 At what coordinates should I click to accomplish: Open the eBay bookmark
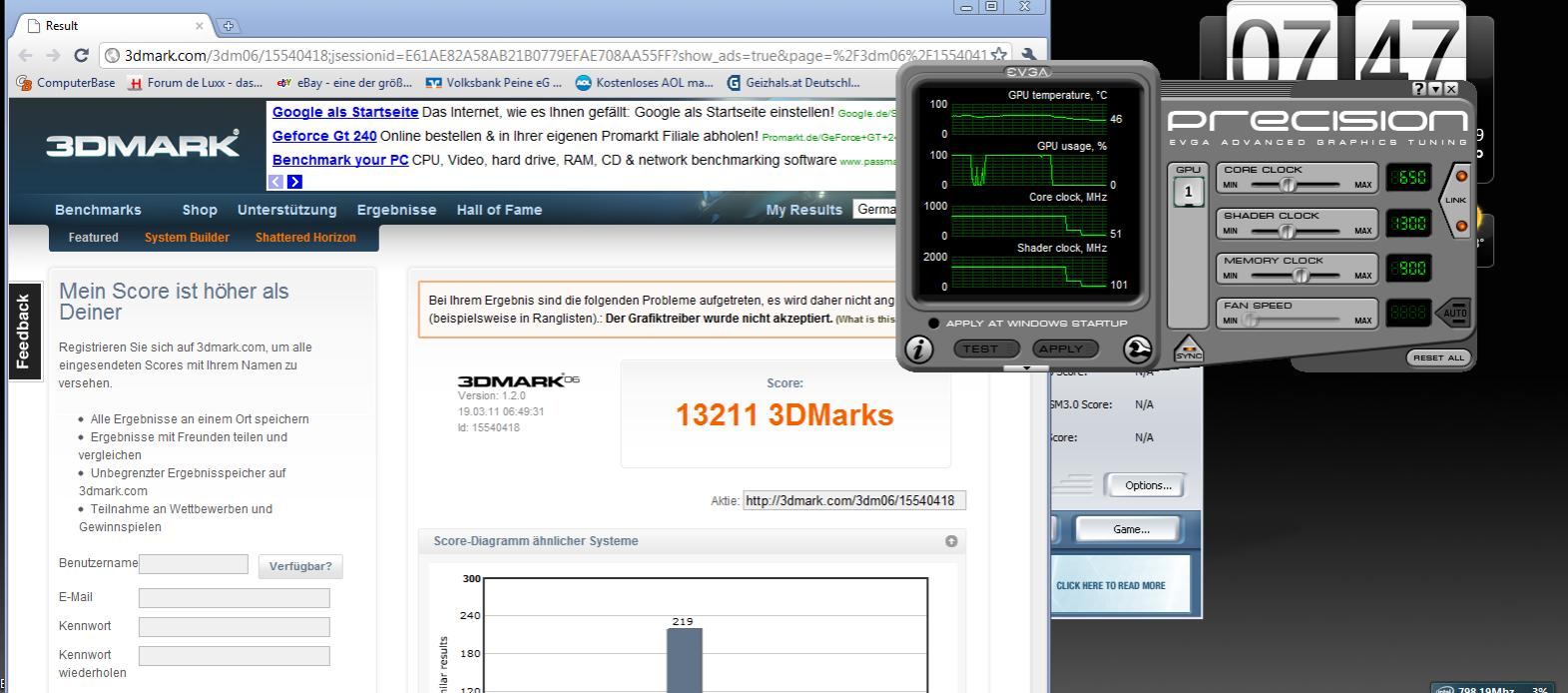click(x=344, y=83)
